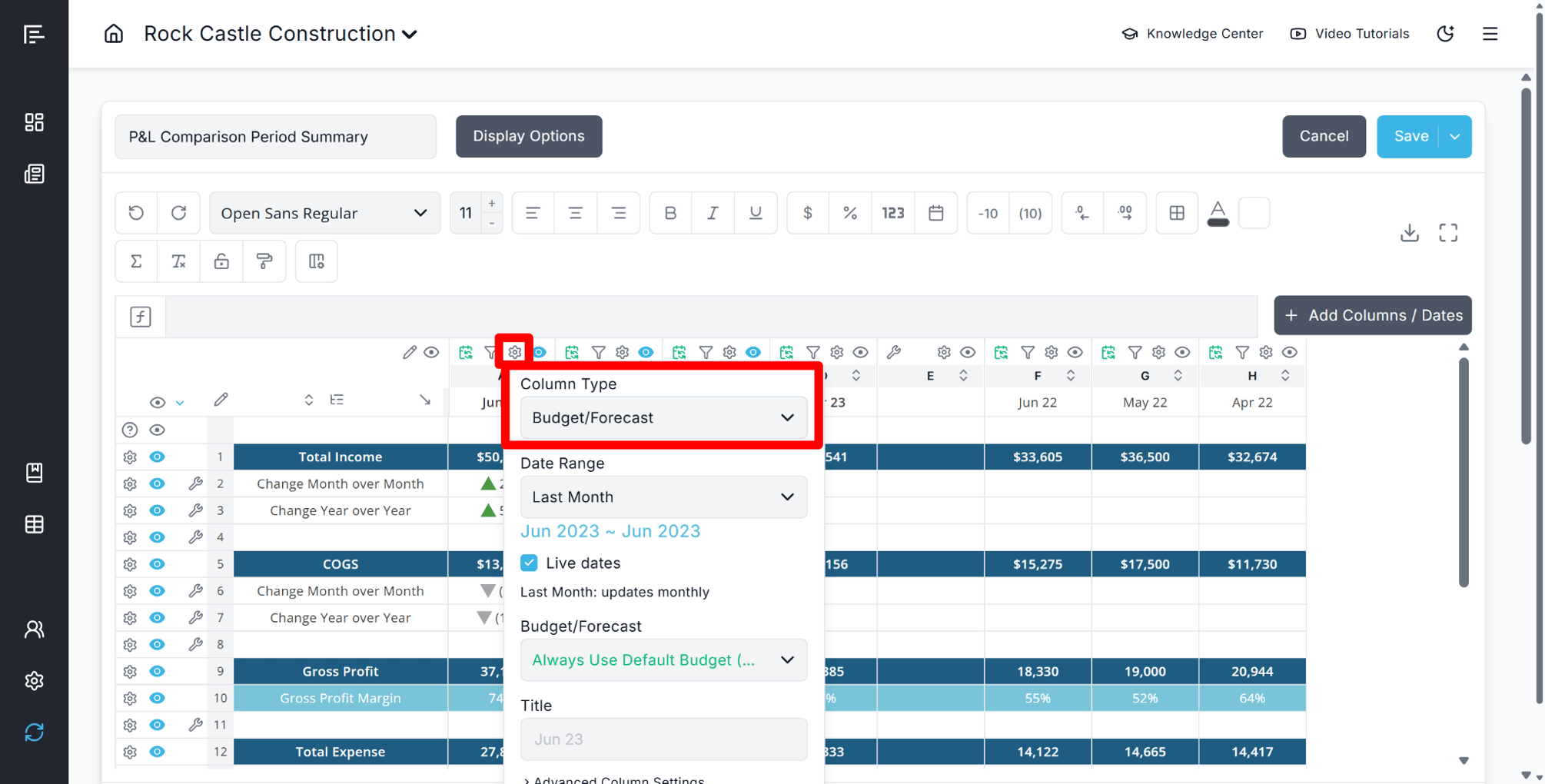Apply italic formatting
1545x784 pixels.
[713, 213]
